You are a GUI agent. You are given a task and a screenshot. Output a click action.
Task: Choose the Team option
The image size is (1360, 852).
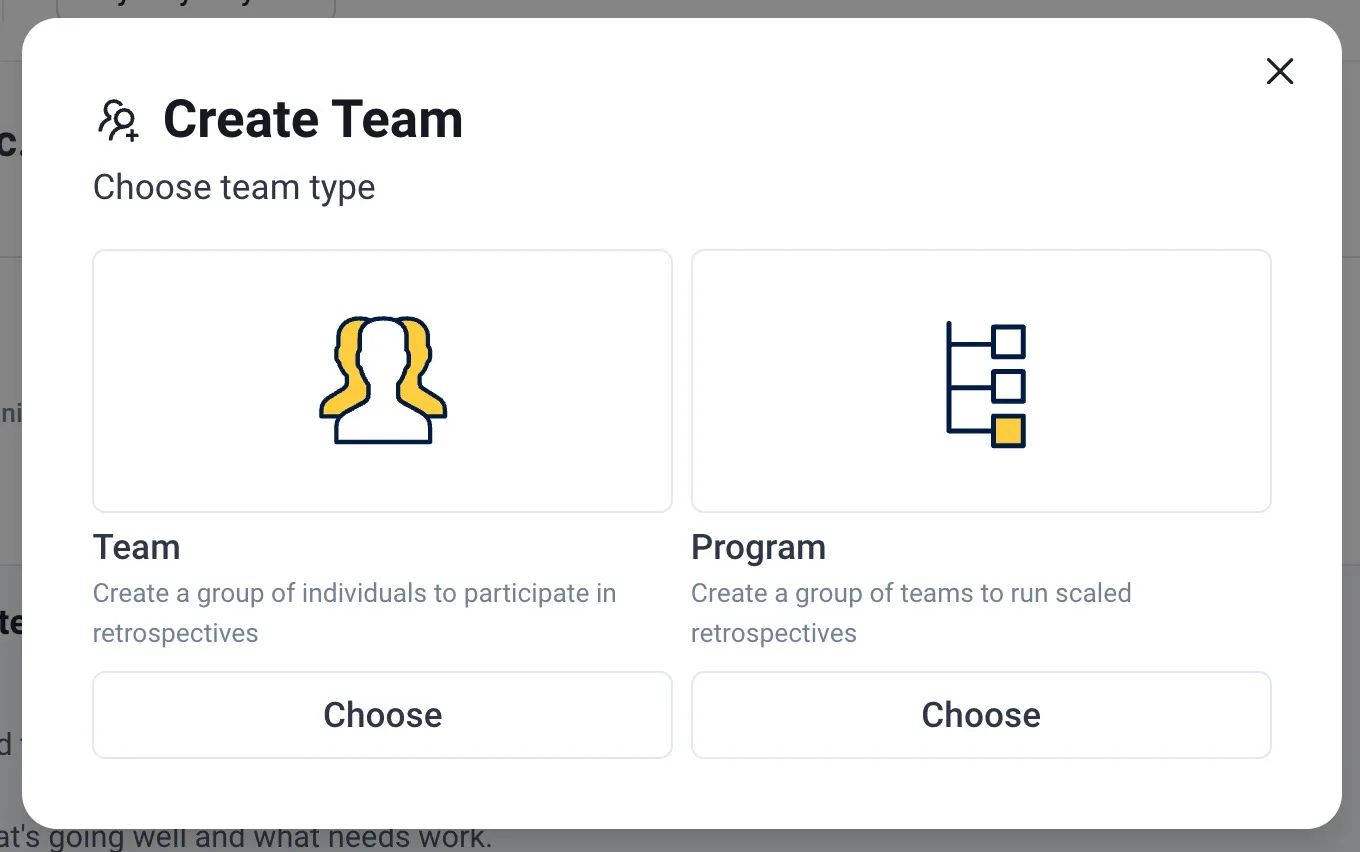[382, 714]
